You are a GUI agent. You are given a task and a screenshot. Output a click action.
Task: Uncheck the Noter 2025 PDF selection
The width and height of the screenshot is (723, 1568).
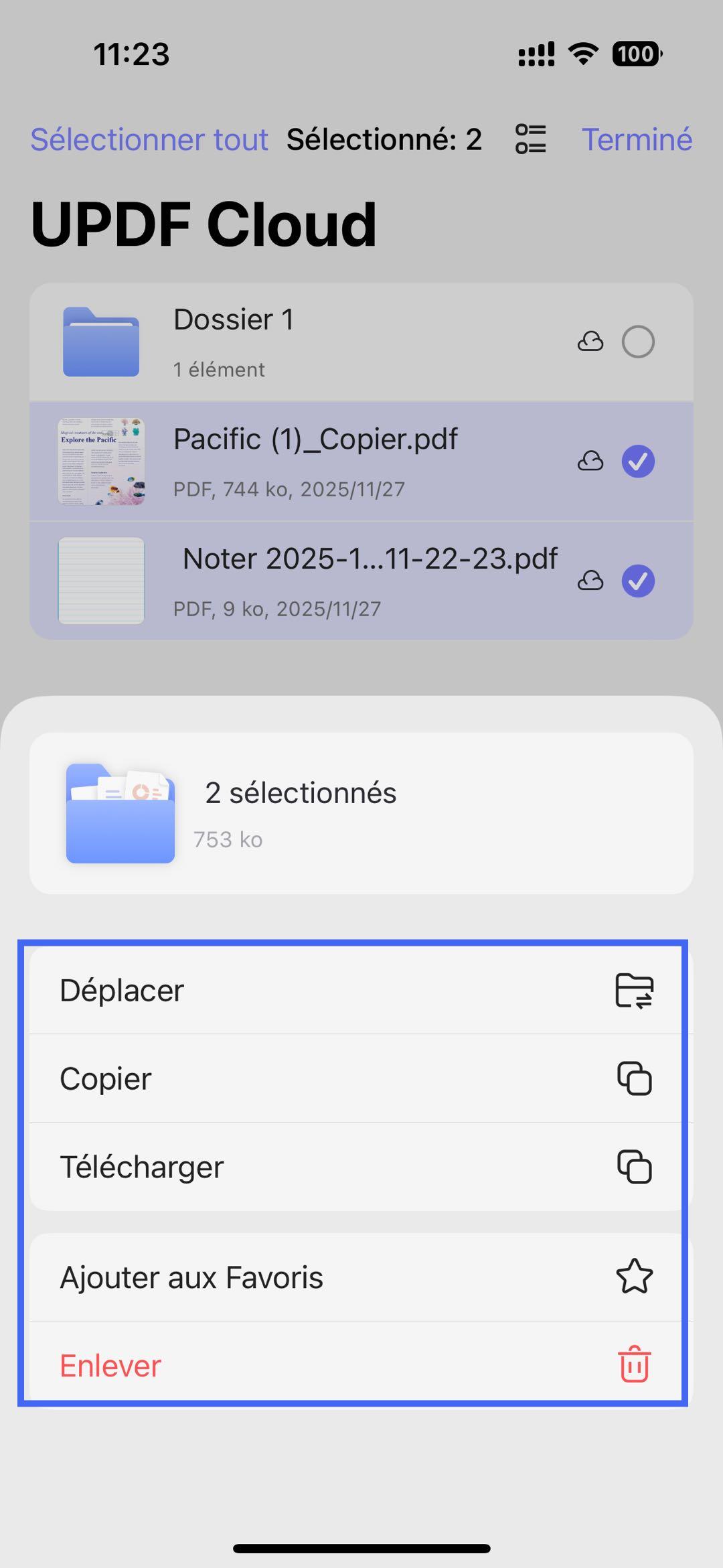(x=638, y=580)
